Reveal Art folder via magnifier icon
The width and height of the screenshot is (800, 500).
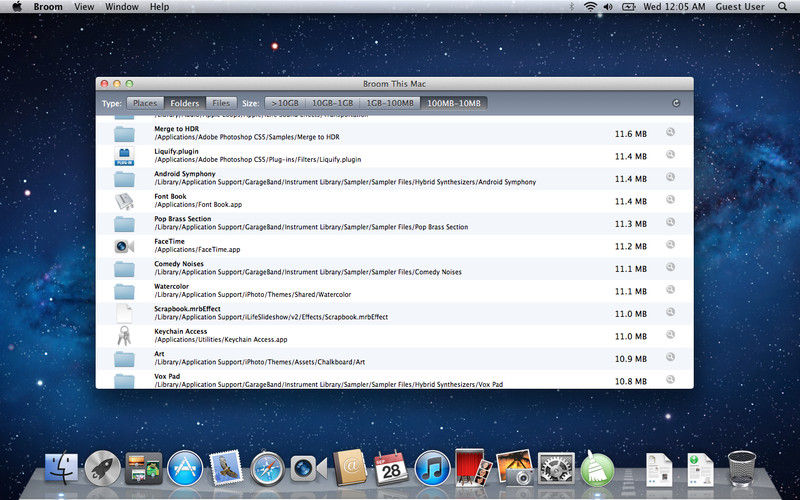tap(670, 357)
